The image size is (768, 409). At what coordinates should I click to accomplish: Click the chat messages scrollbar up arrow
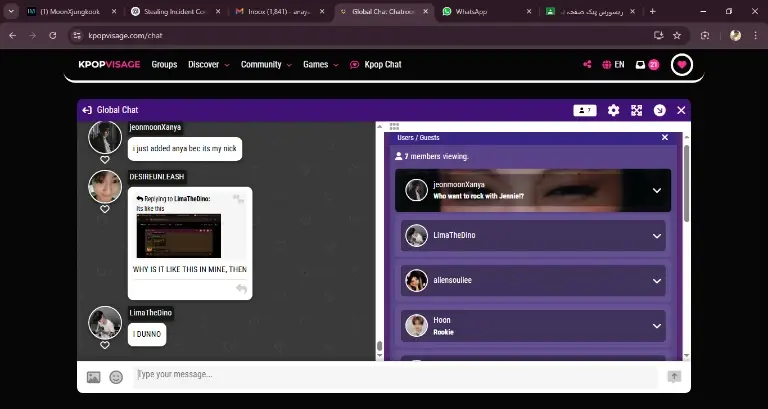click(379, 126)
